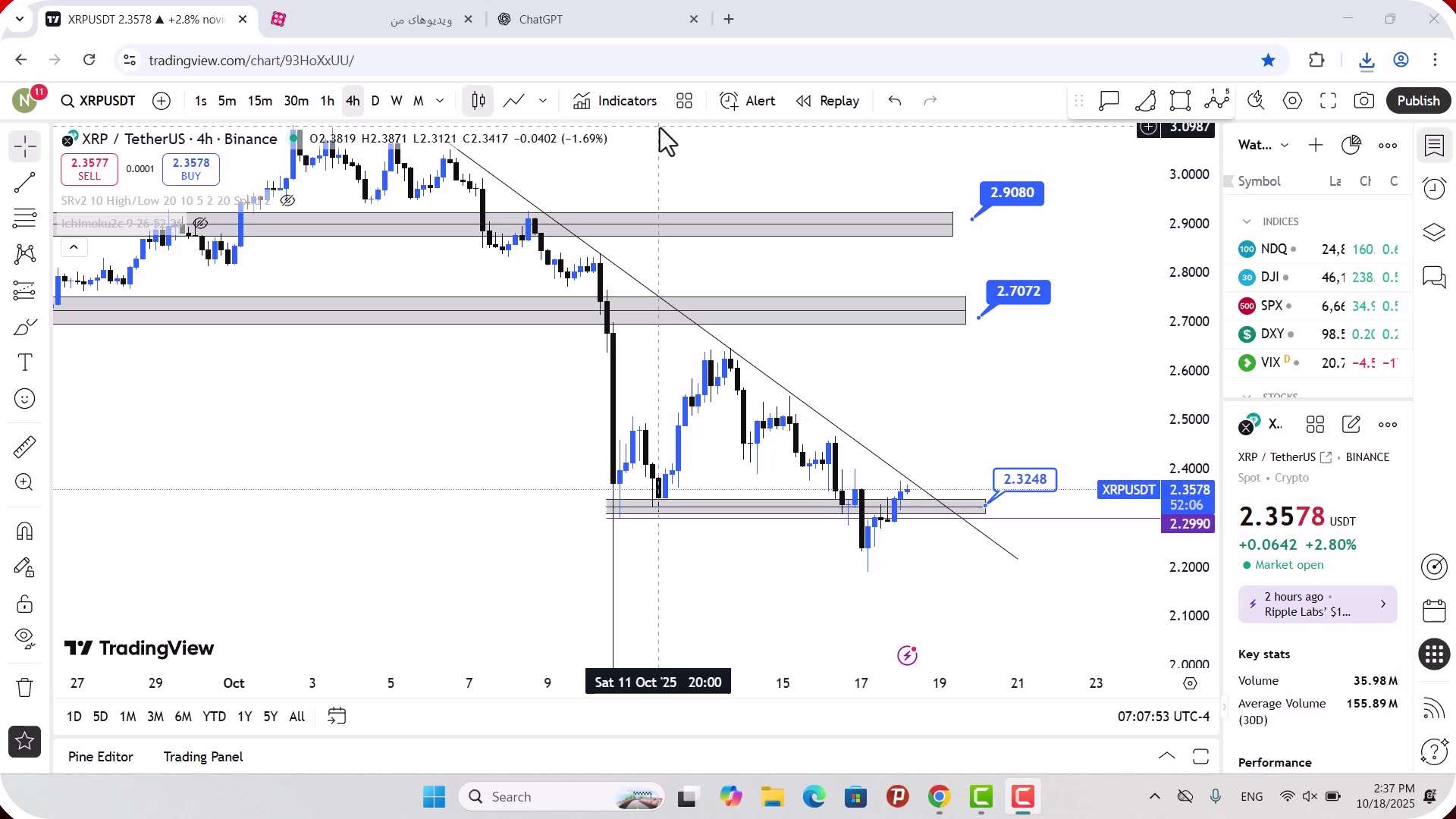Open go to date calendar icon
The height and width of the screenshot is (819, 1456).
(x=337, y=716)
